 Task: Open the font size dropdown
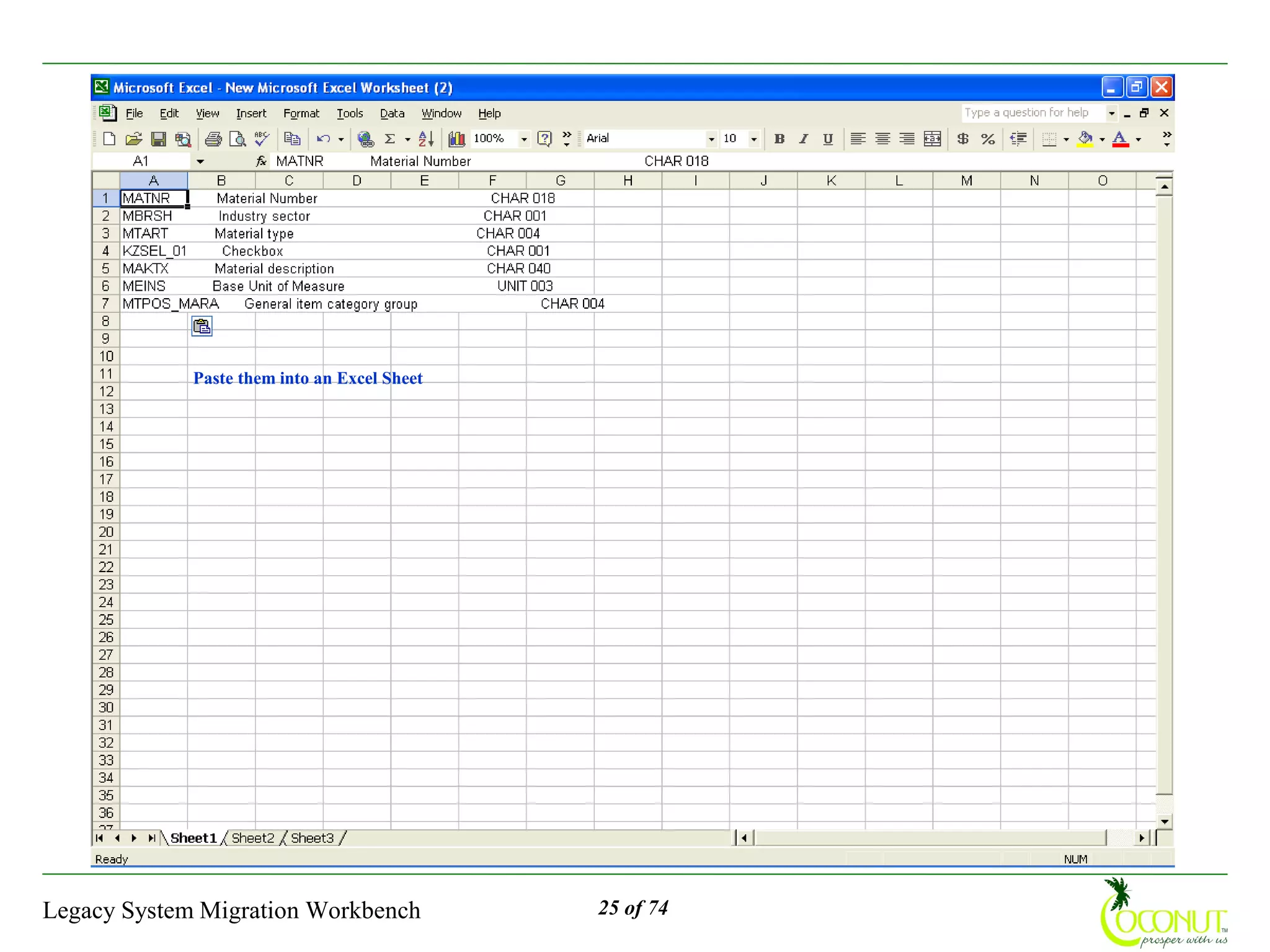pos(754,139)
